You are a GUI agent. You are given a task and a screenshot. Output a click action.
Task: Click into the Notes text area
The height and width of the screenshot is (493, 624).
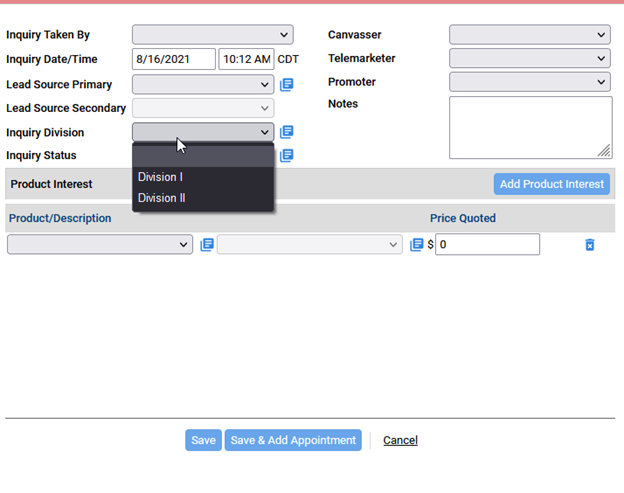[530, 127]
